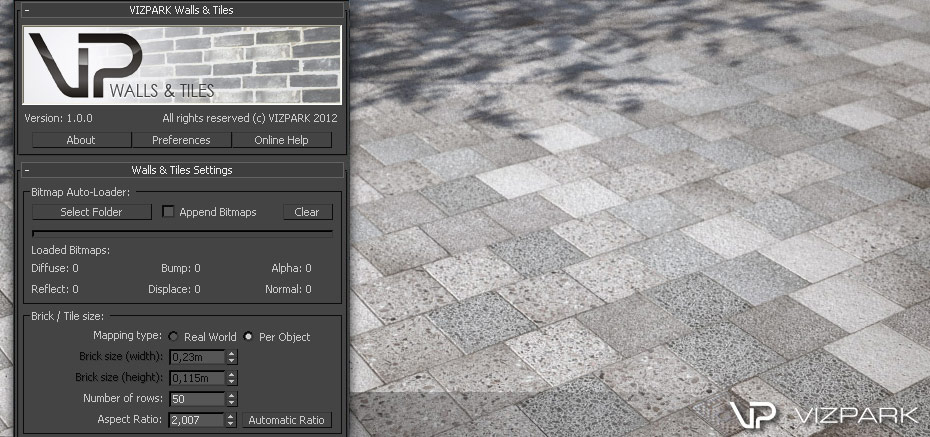Click Aspect Ratio spinner arrows

click(231, 420)
